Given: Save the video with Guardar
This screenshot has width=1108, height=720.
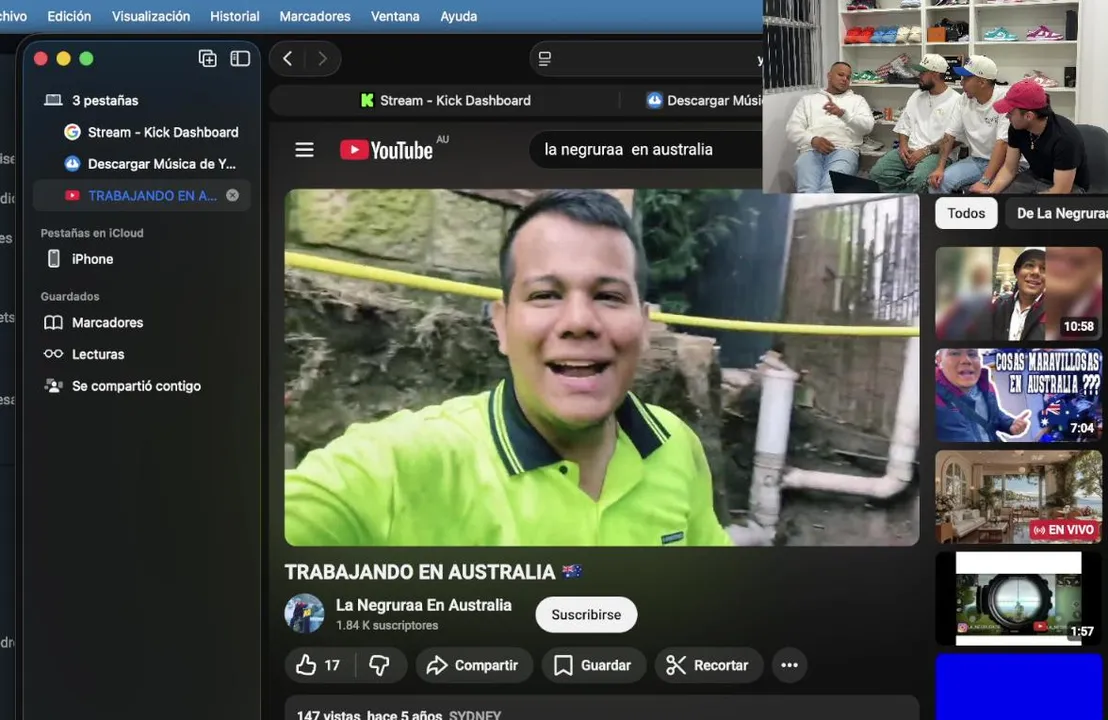Looking at the screenshot, I should click(x=594, y=665).
